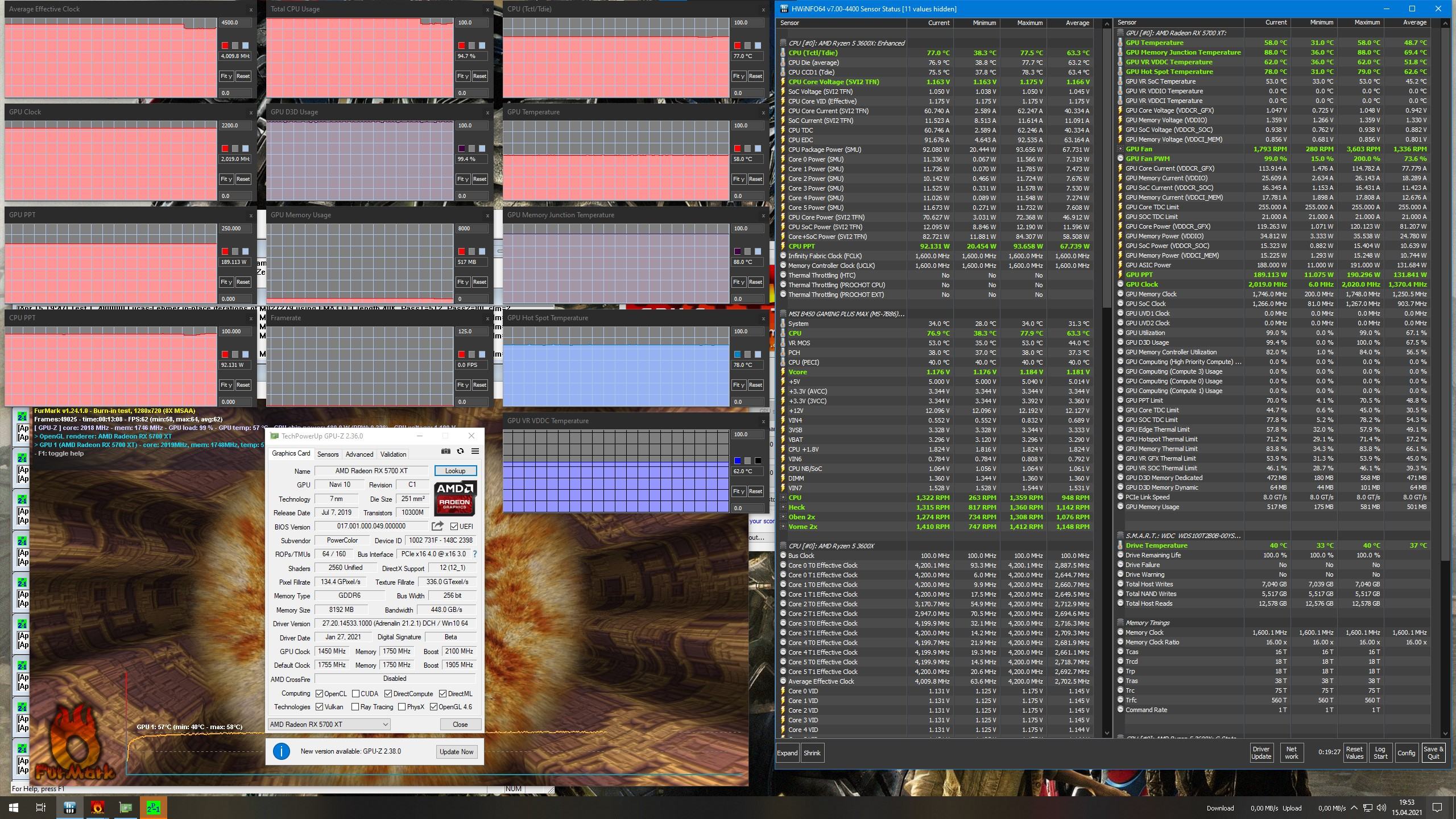This screenshot has width=1456, height=819.
Task: Open the notification center icon
Action: coord(1437,808)
